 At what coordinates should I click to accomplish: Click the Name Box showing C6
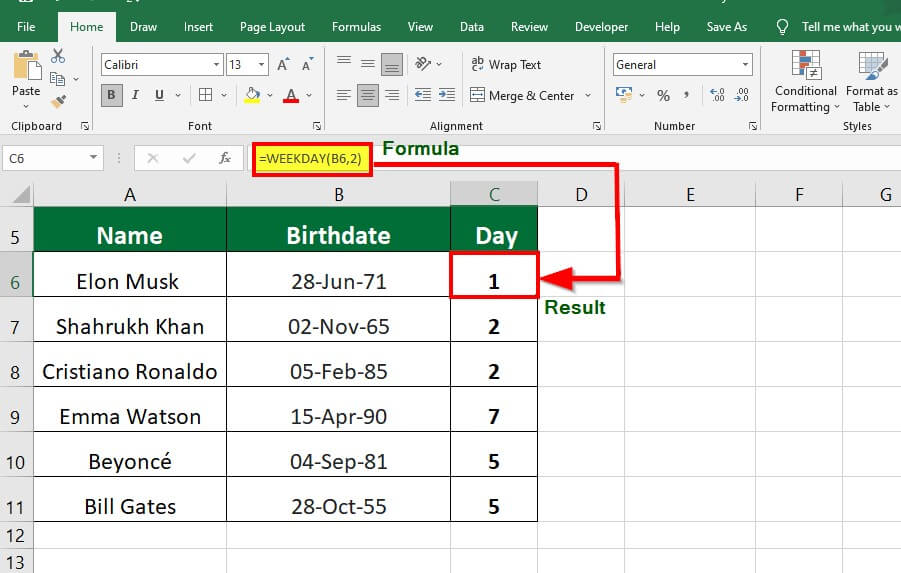[x=53, y=158]
